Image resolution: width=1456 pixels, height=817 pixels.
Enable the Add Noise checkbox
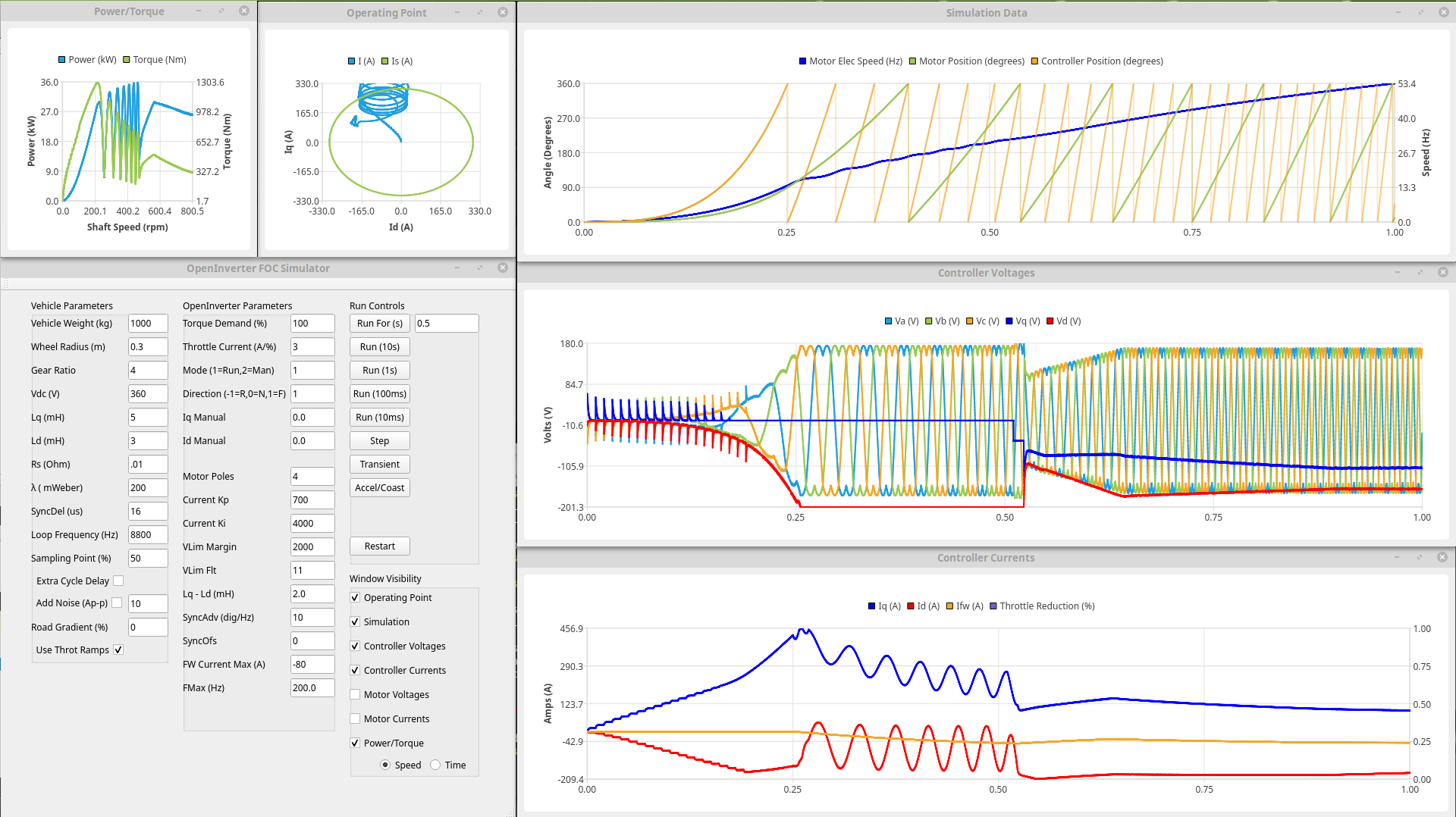[117, 603]
